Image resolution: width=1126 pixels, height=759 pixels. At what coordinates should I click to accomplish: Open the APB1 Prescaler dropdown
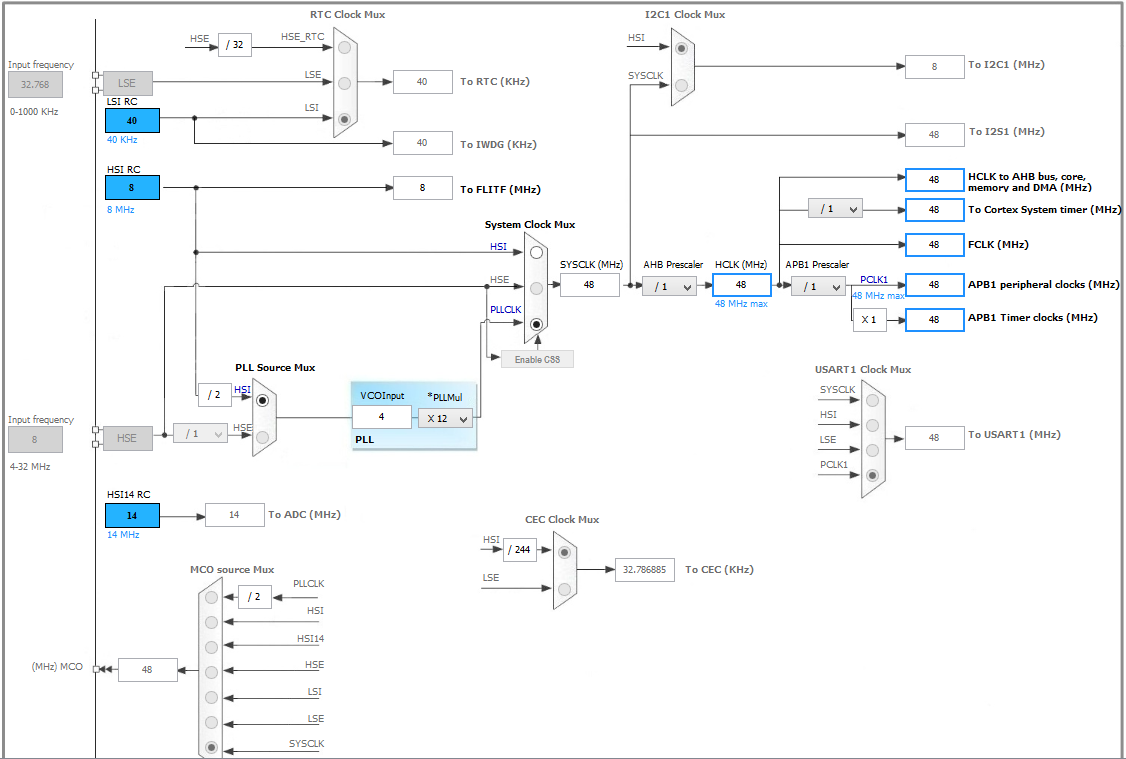819,287
